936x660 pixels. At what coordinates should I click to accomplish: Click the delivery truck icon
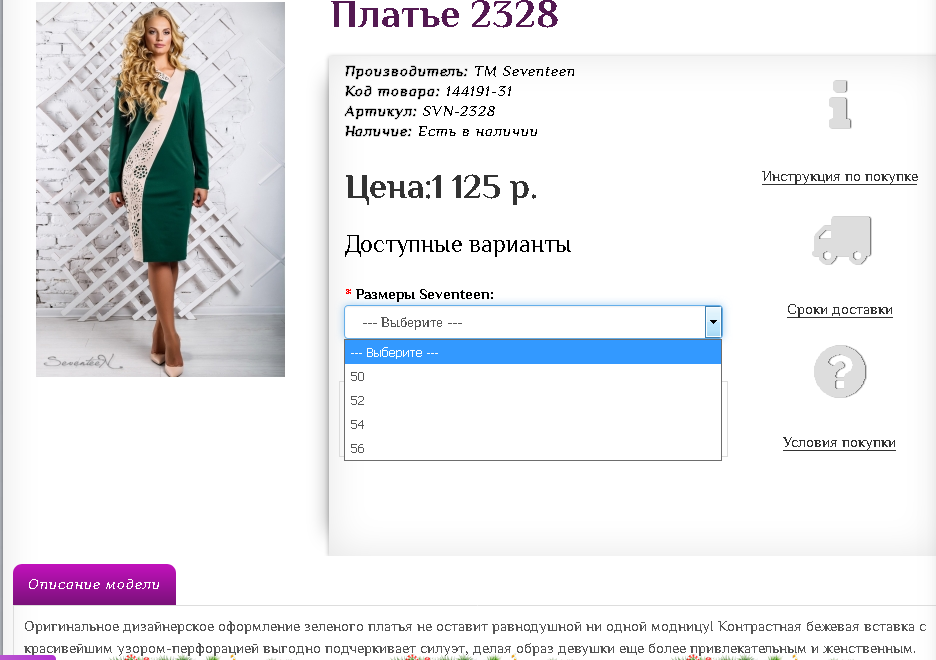click(x=841, y=240)
